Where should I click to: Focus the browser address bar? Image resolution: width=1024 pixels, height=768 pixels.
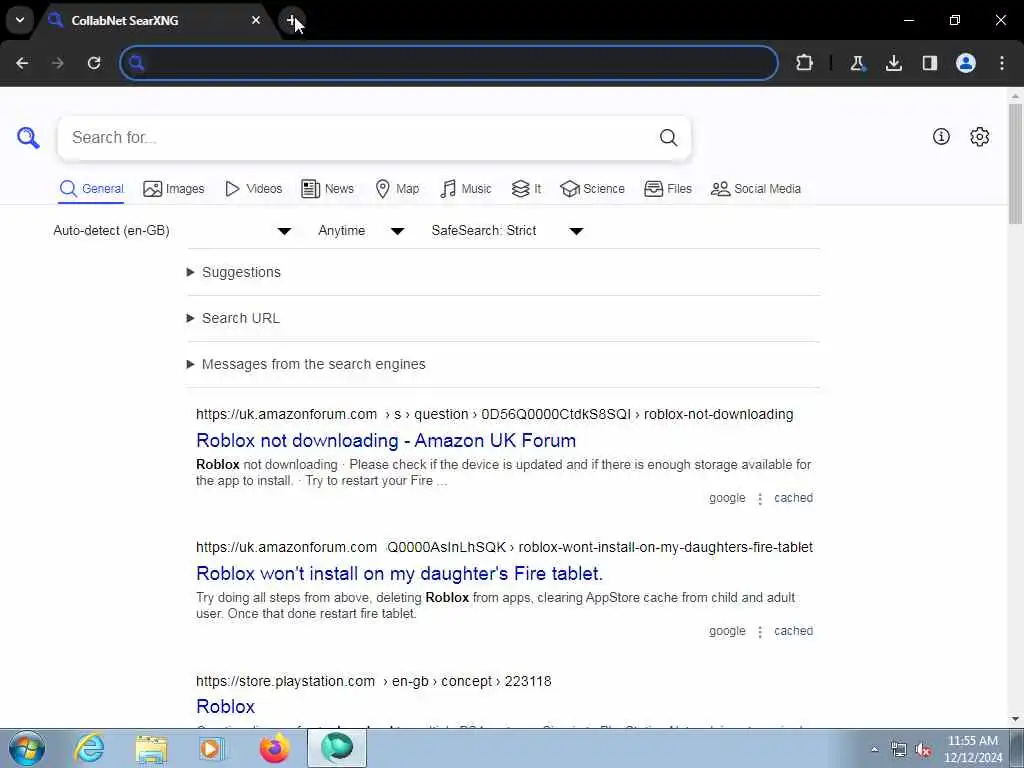449,63
